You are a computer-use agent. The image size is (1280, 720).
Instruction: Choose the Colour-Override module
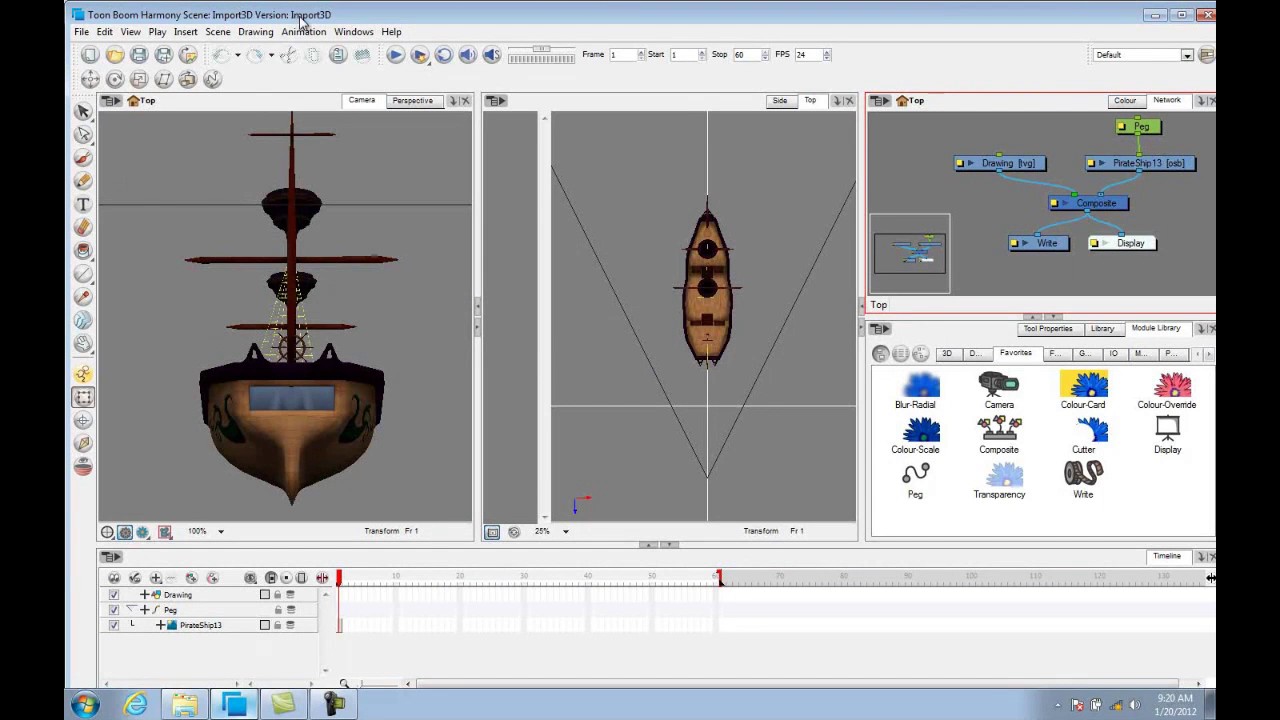point(1167,391)
